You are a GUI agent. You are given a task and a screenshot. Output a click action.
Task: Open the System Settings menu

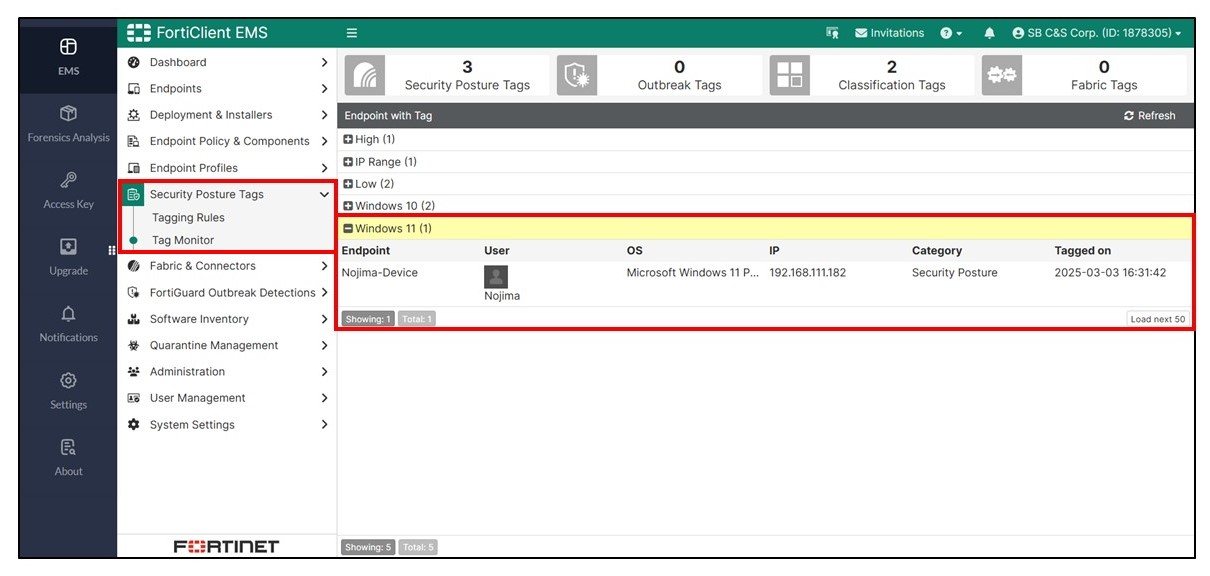227,425
